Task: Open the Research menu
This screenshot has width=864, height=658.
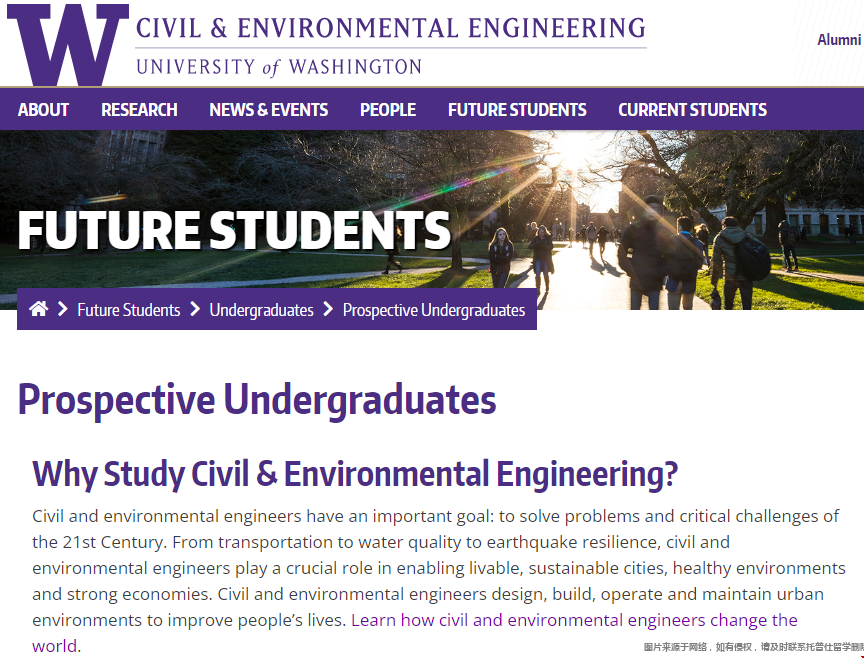Action: 139,110
